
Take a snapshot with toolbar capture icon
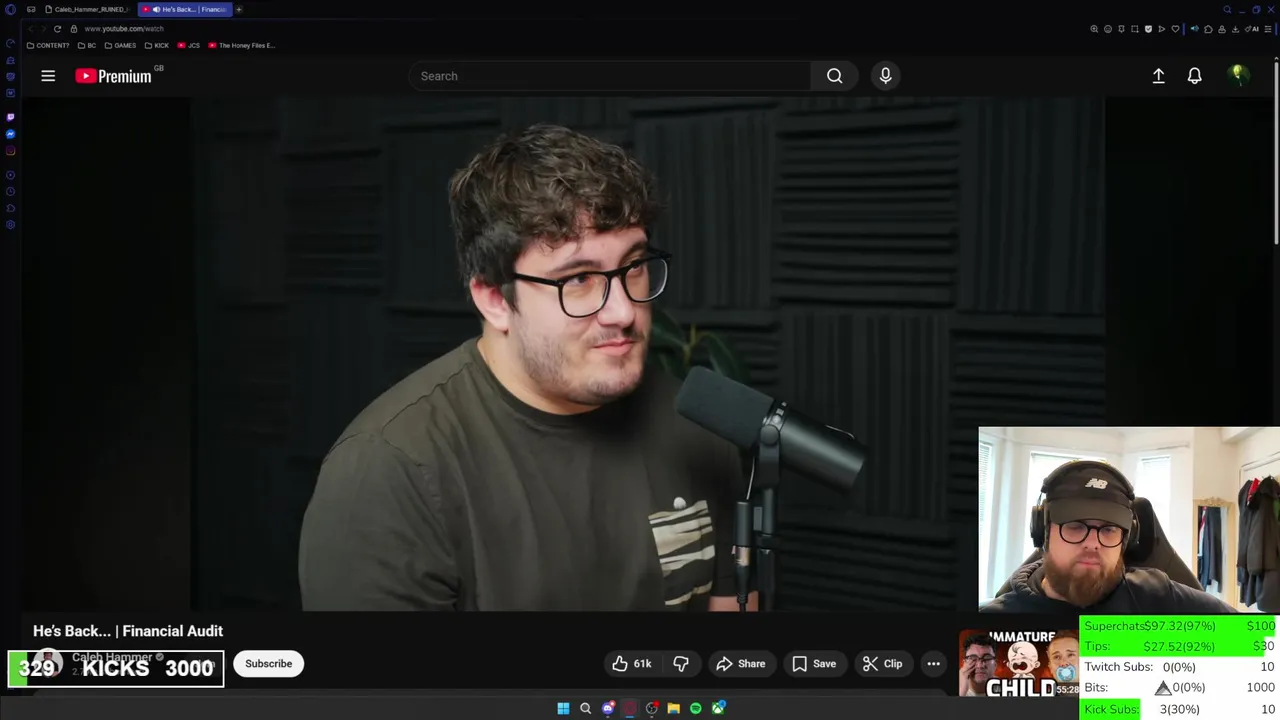point(1135,29)
